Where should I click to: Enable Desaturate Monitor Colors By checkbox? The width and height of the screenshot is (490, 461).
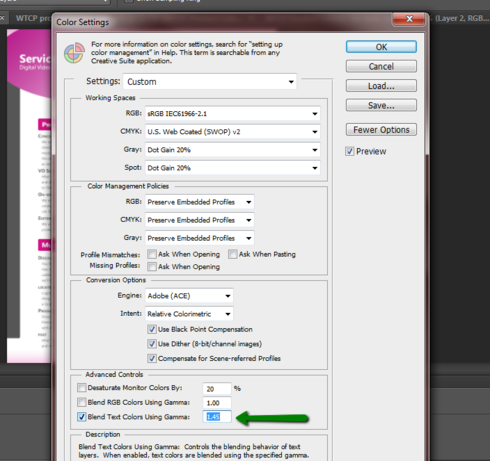(x=81, y=388)
